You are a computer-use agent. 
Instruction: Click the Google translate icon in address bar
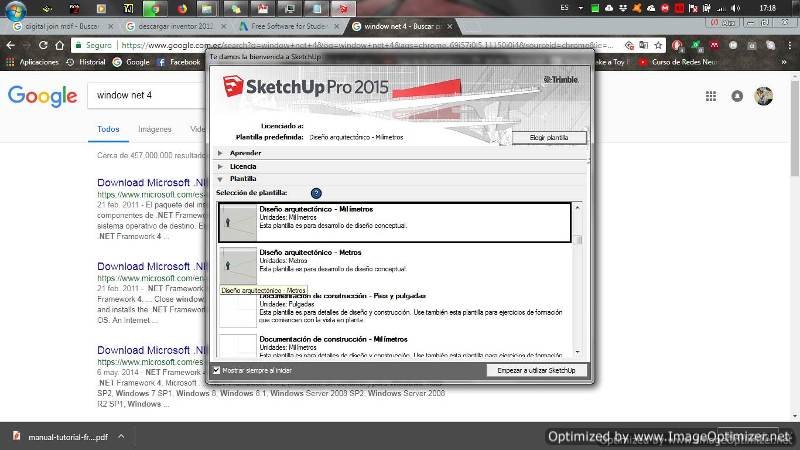[643, 45]
